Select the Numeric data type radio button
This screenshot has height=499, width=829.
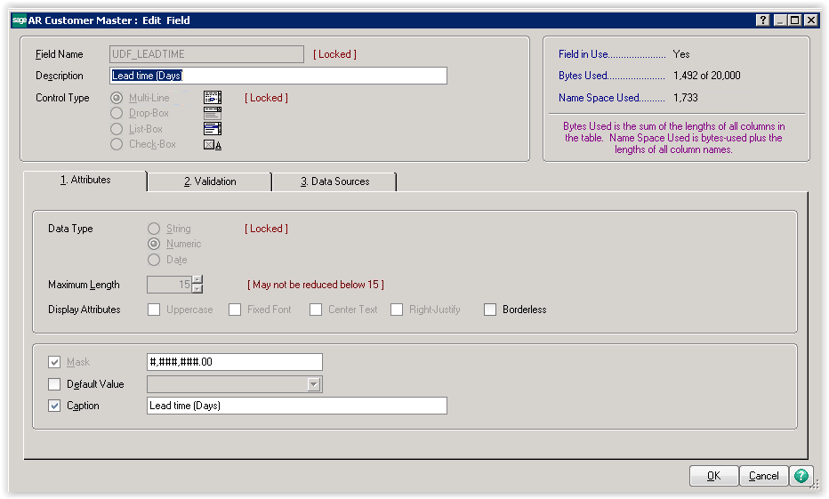(154, 244)
